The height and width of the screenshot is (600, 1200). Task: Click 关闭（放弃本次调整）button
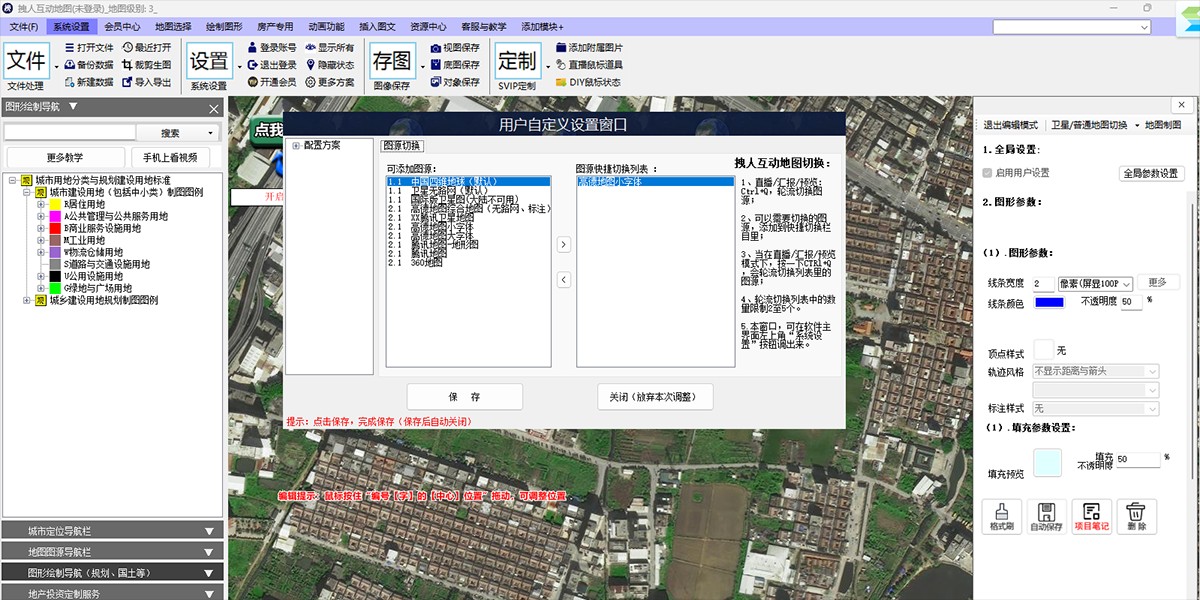tap(655, 396)
